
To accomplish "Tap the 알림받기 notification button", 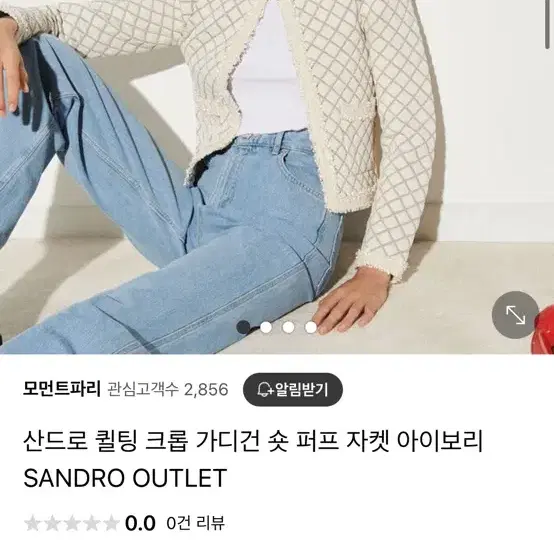I will (293, 389).
